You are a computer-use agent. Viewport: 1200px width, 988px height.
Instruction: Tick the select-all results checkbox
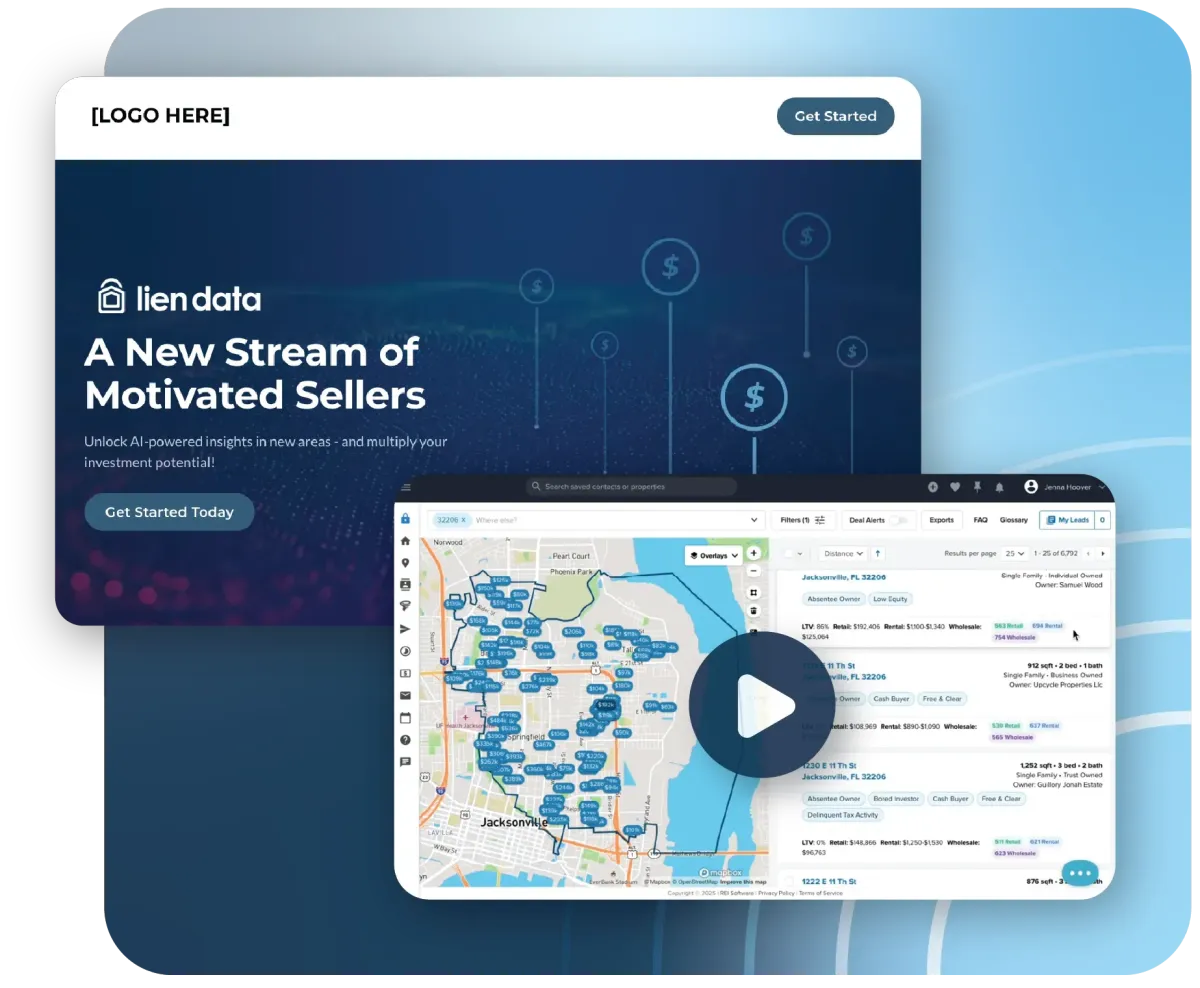(788, 553)
